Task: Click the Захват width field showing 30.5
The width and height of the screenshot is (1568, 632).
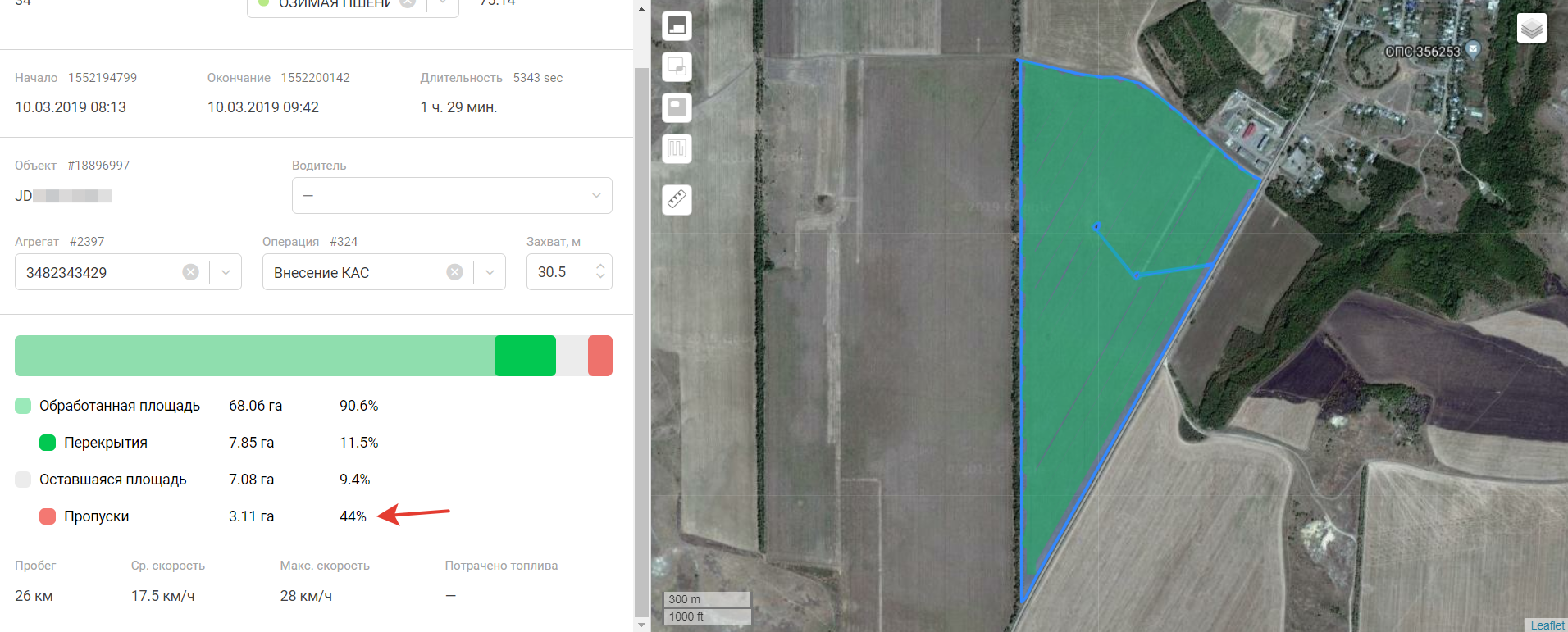Action: click(558, 272)
